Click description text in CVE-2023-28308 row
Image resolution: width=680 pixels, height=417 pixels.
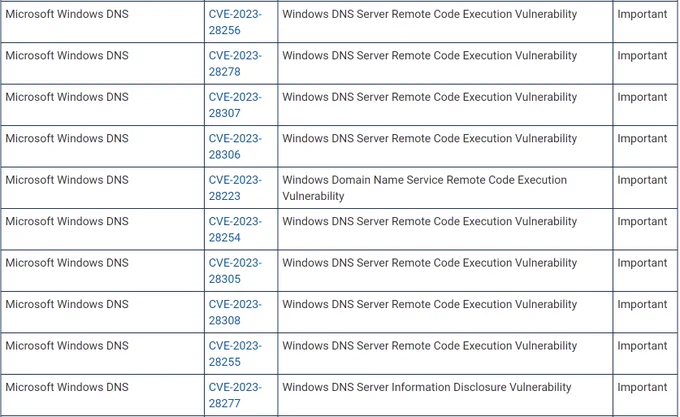coord(430,304)
